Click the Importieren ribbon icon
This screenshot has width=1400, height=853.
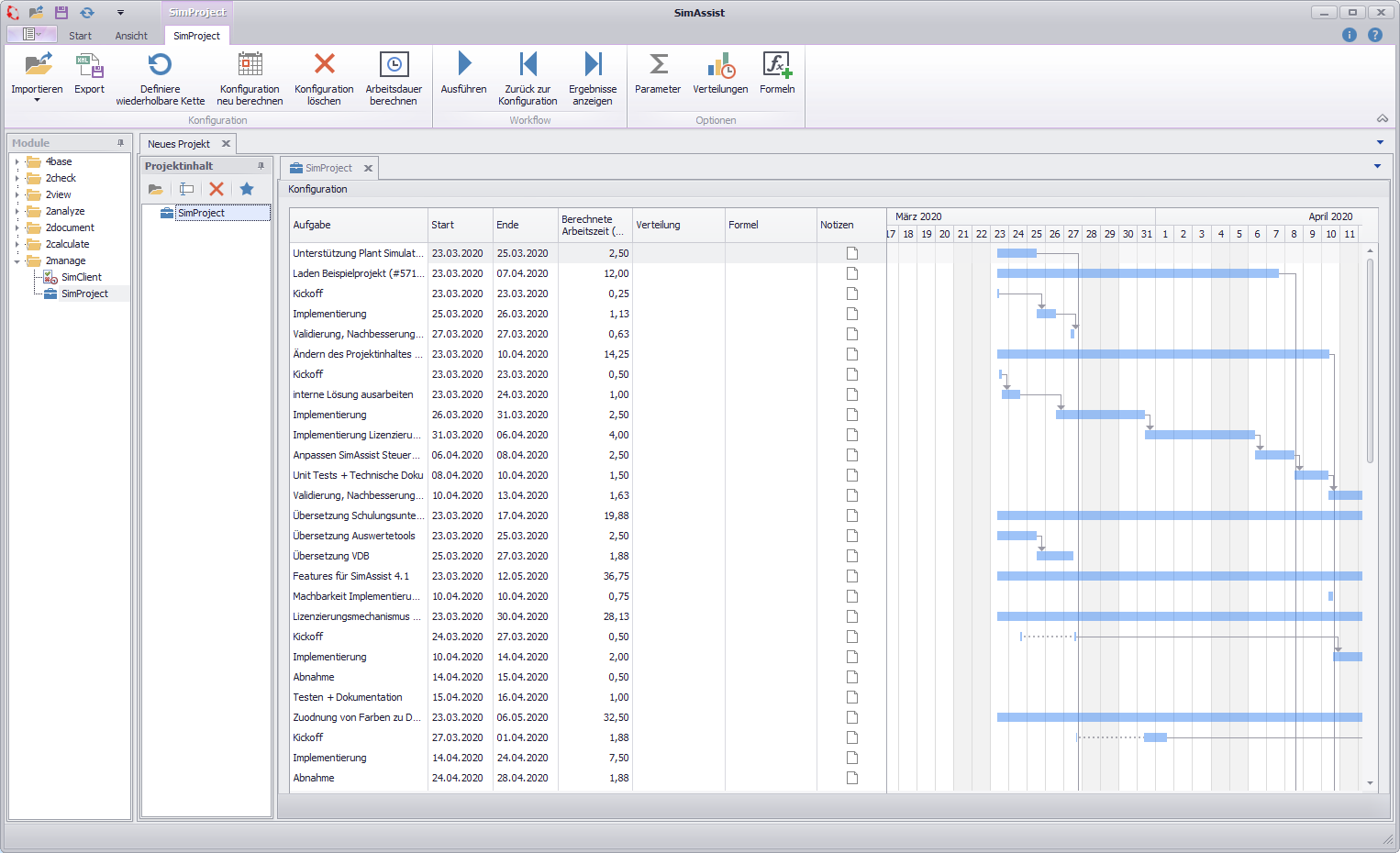pos(38,65)
